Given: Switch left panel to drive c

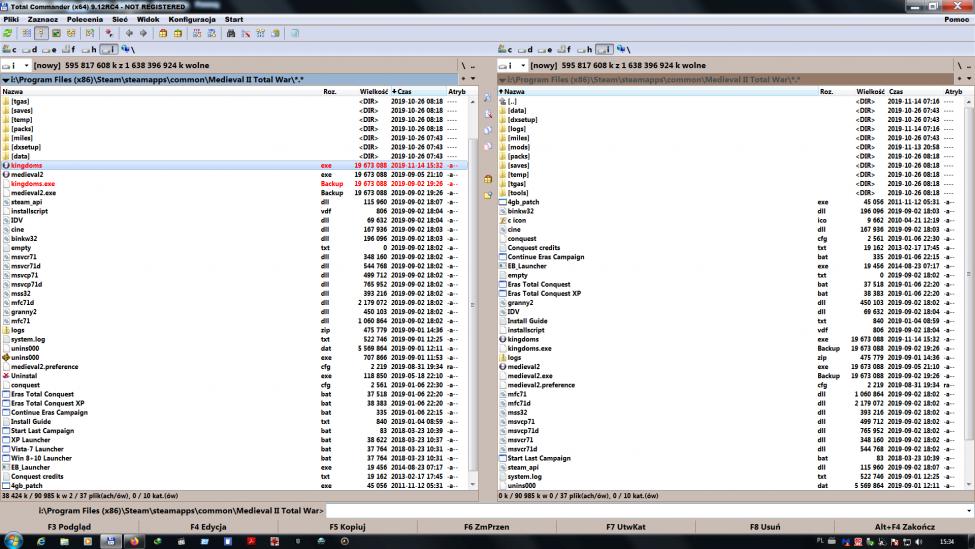Looking at the screenshot, I should click(x=9, y=48).
